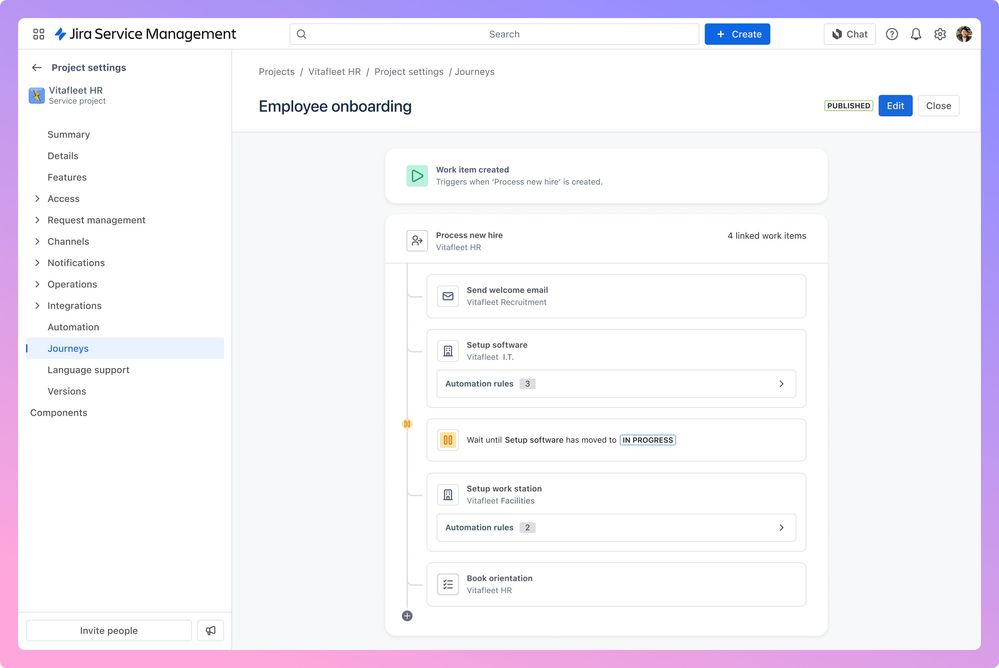Click the Employee onboarding heading
Viewport: 999px width, 668px height.
pyautogui.click(x=335, y=106)
